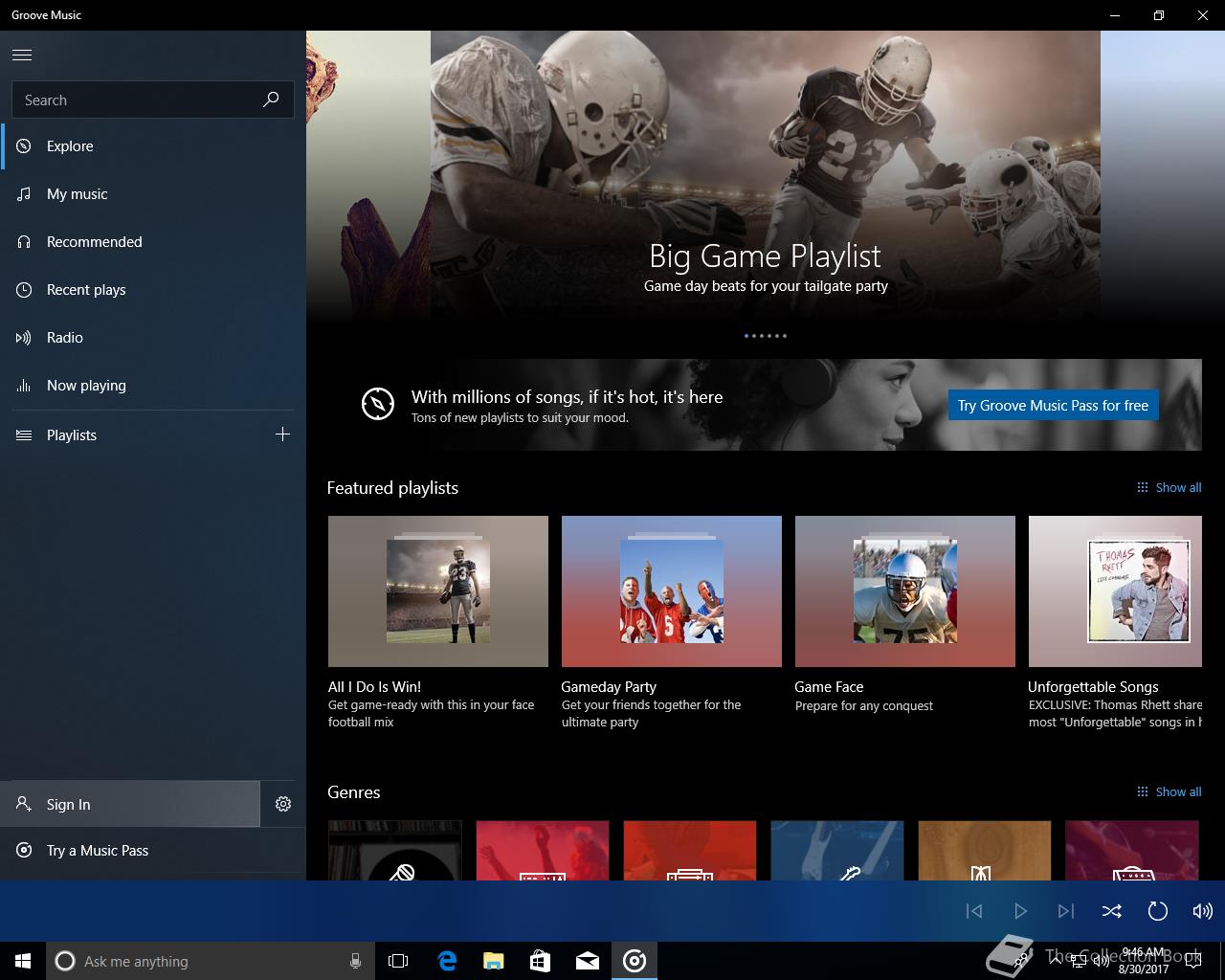
Task: Open settings gear icon
Action: click(x=283, y=804)
